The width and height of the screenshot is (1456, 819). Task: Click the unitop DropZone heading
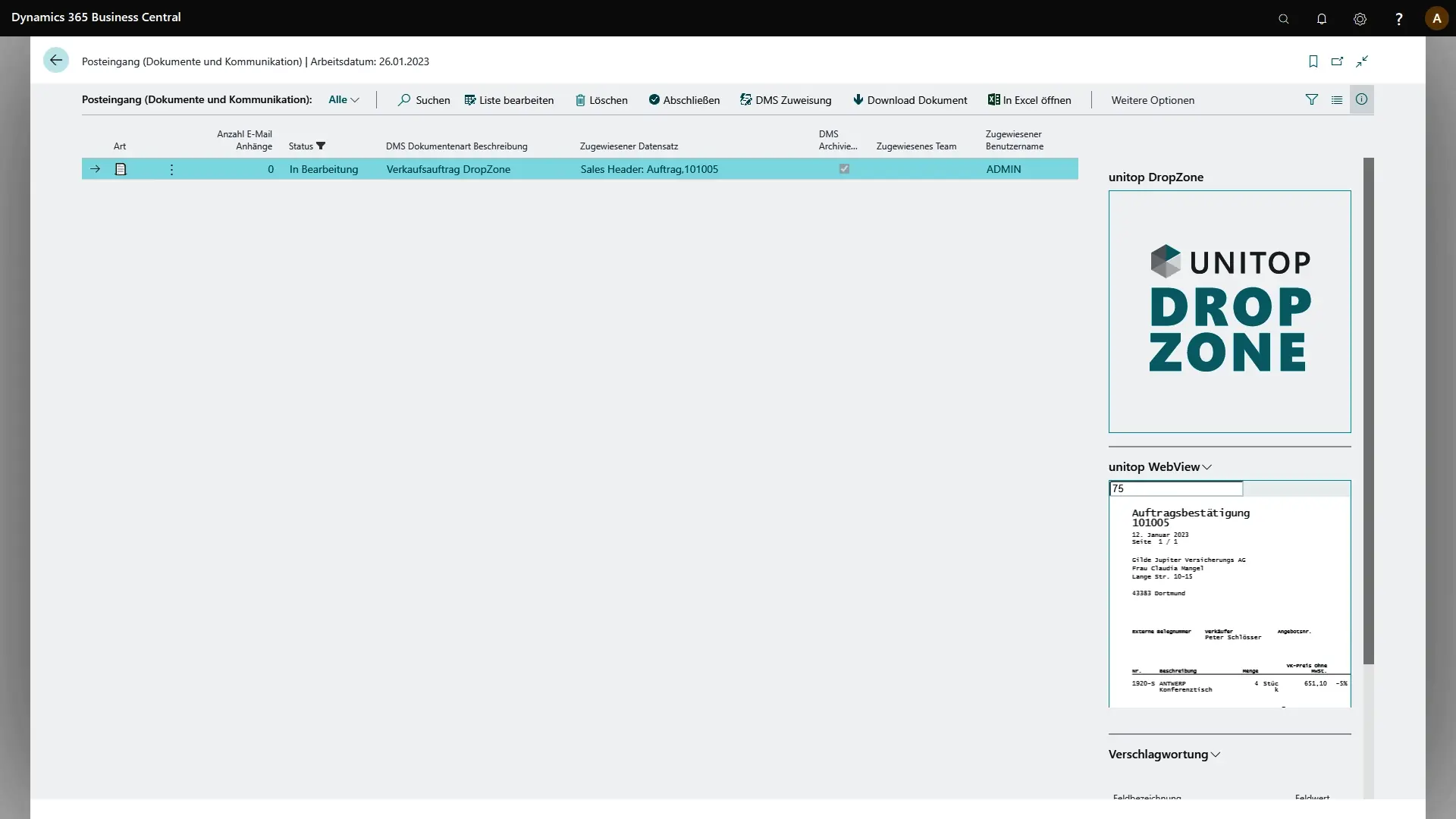[1156, 177]
